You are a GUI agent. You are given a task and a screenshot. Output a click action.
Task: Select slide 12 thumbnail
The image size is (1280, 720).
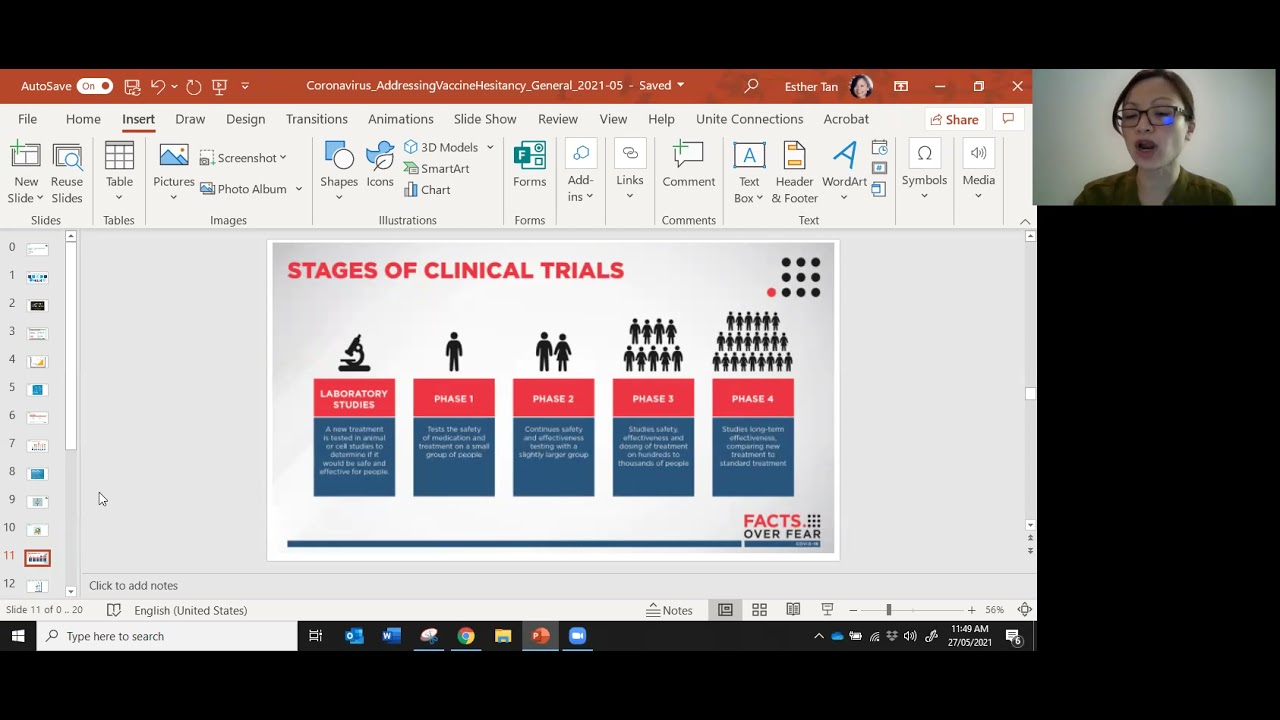click(x=38, y=586)
